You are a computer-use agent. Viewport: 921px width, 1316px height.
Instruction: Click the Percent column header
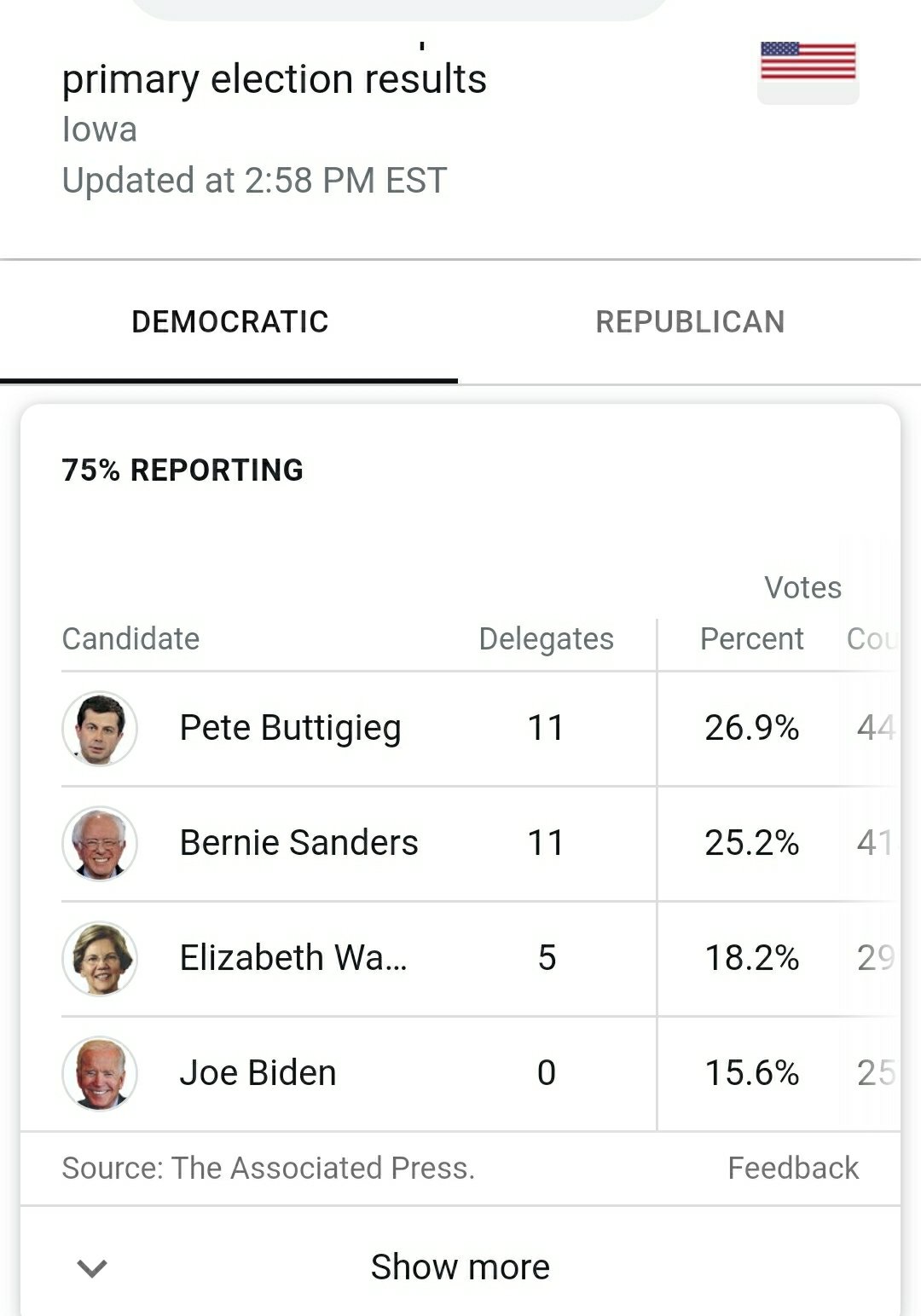[751, 639]
